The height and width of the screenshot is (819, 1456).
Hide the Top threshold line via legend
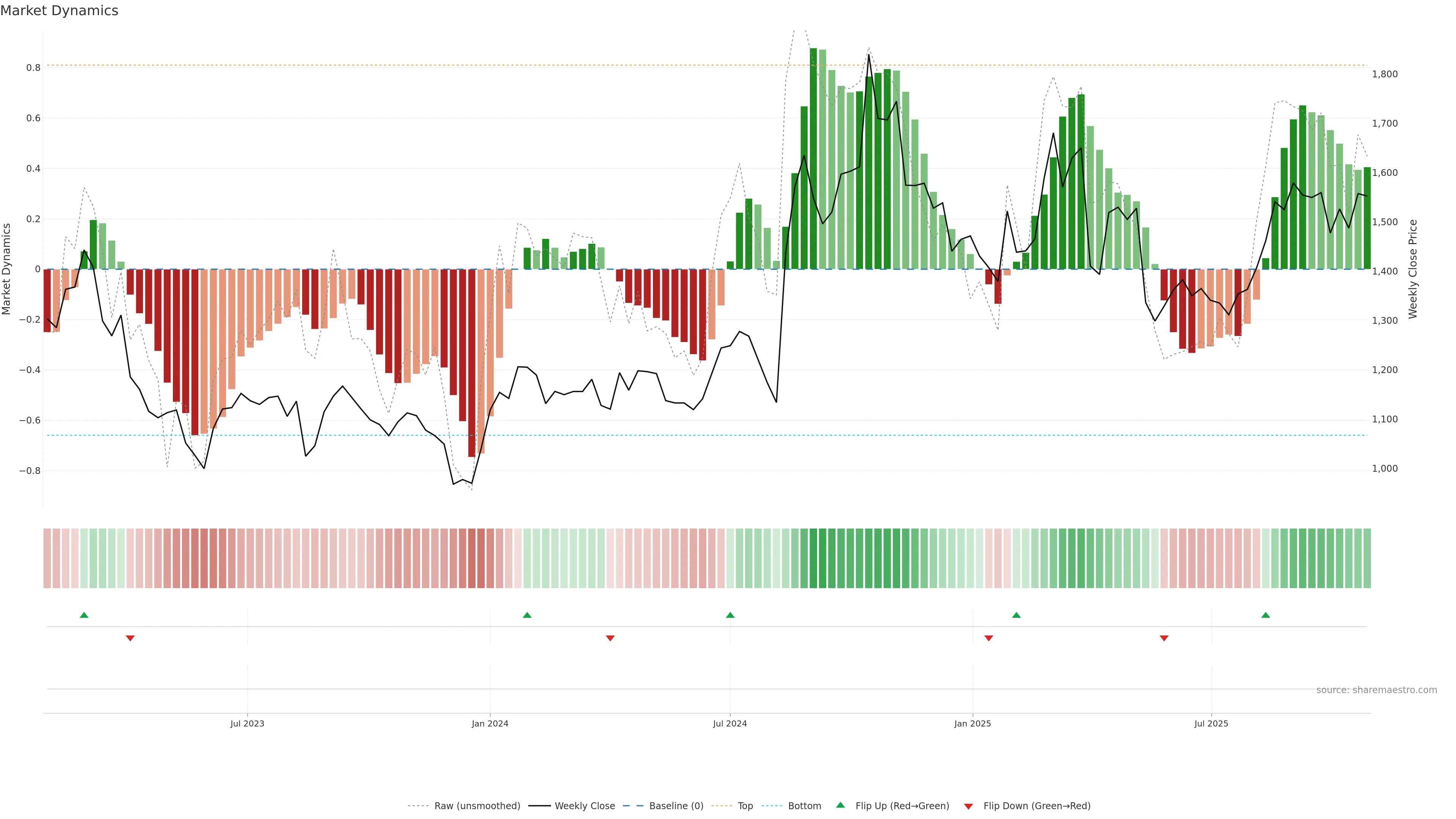745,806
